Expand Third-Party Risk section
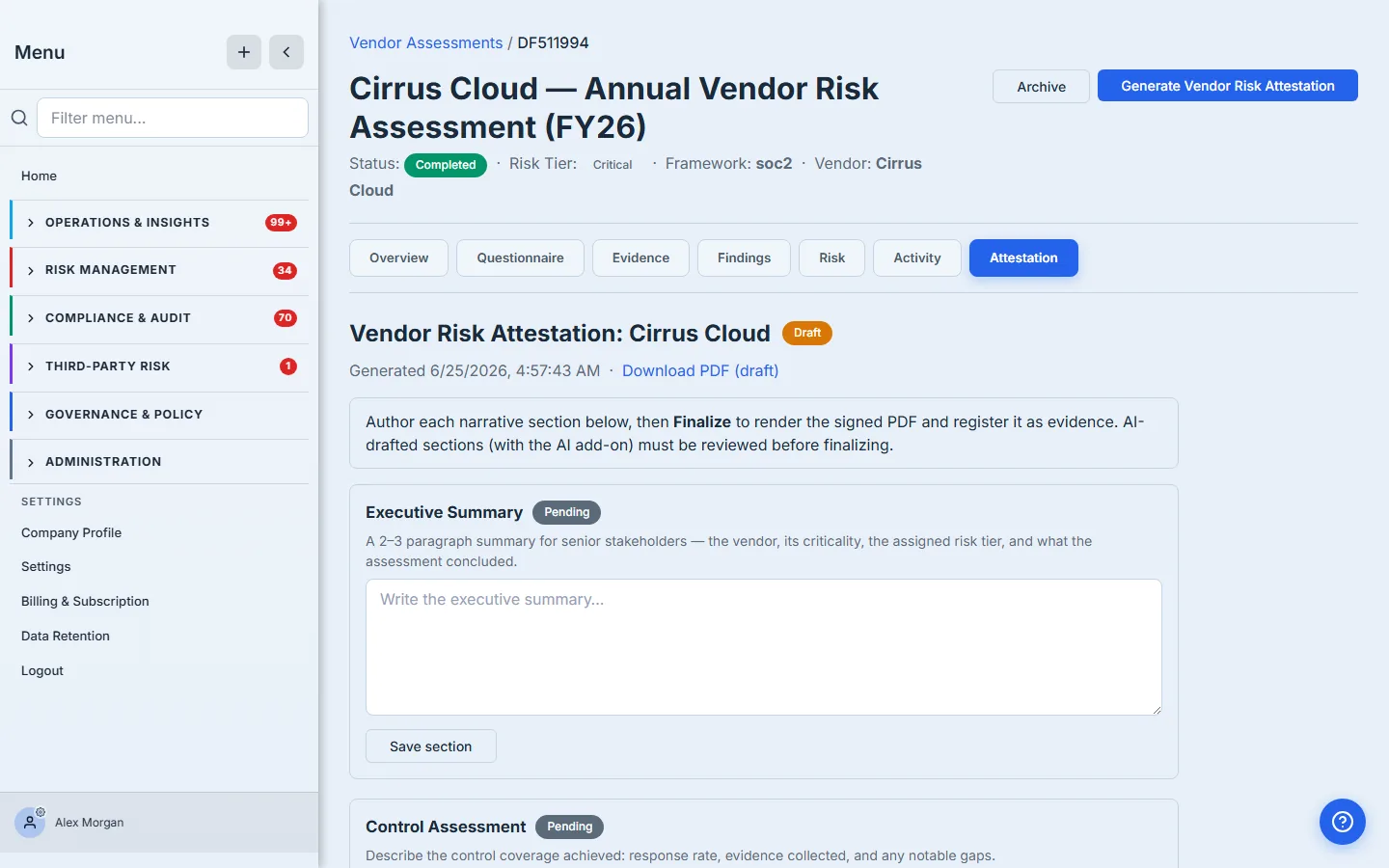Viewport: 1389px width, 868px height. point(159,366)
